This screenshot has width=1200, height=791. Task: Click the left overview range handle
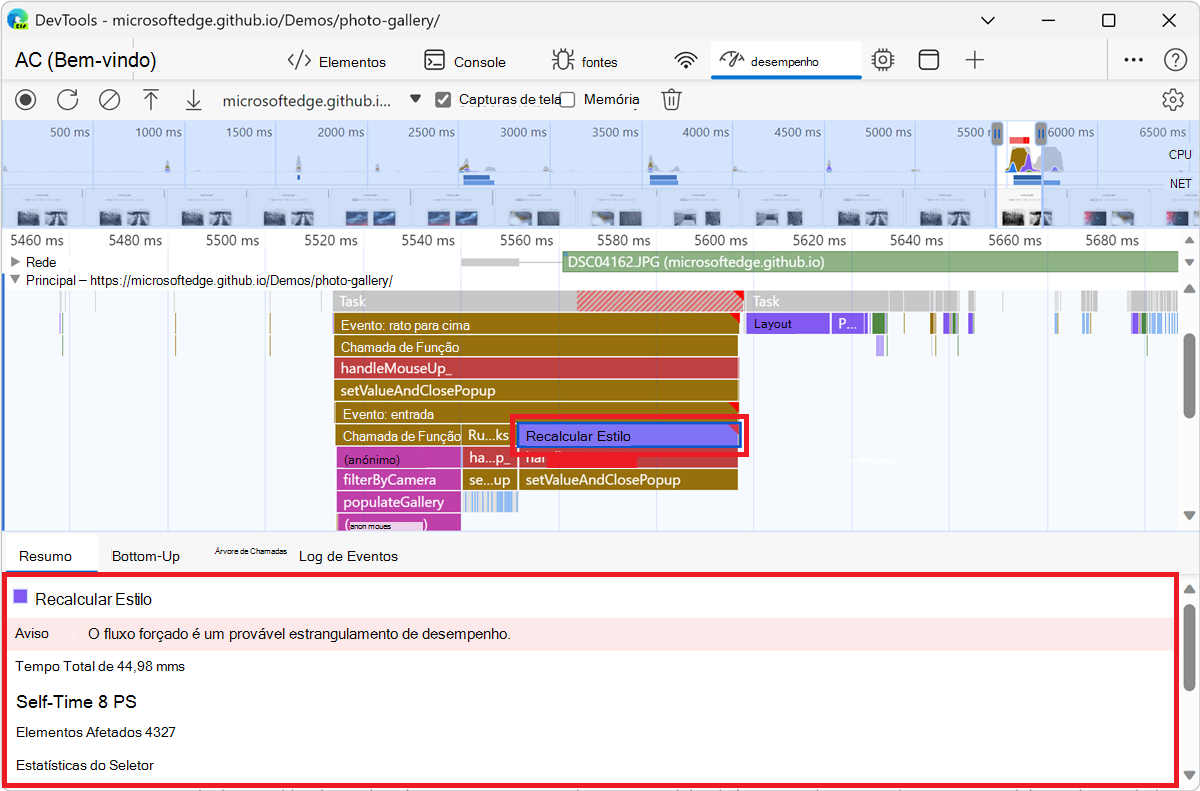[x=996, y=133]
